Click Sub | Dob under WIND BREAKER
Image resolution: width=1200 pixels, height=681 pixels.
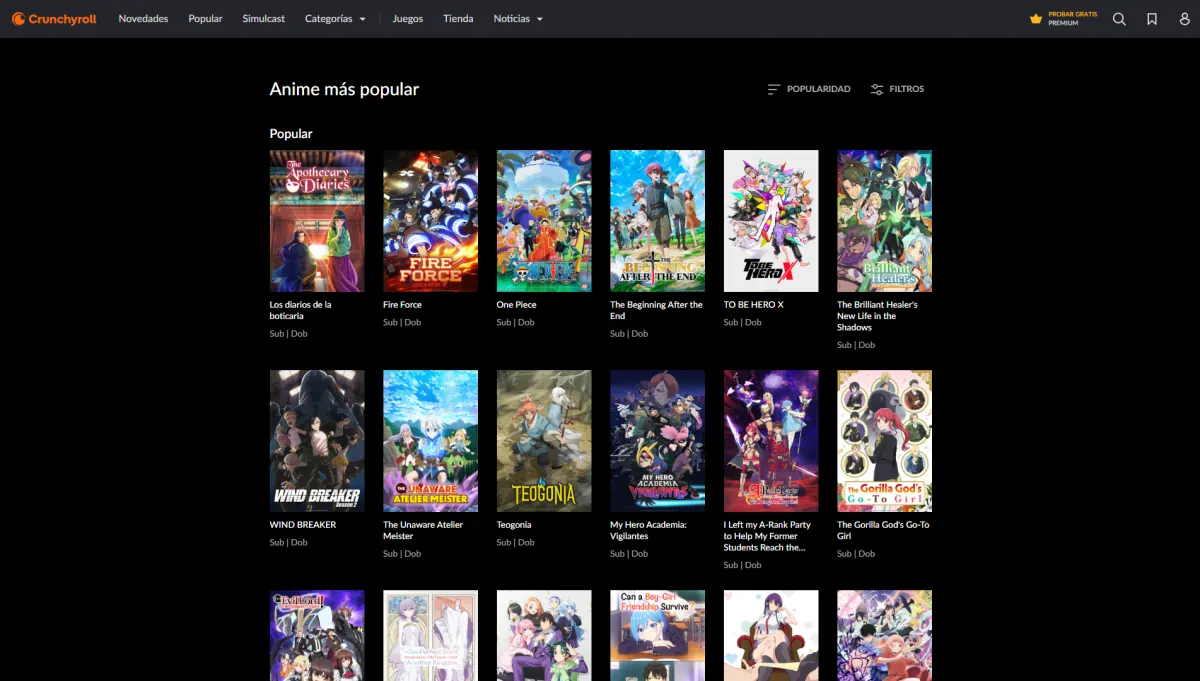point(288,542)
